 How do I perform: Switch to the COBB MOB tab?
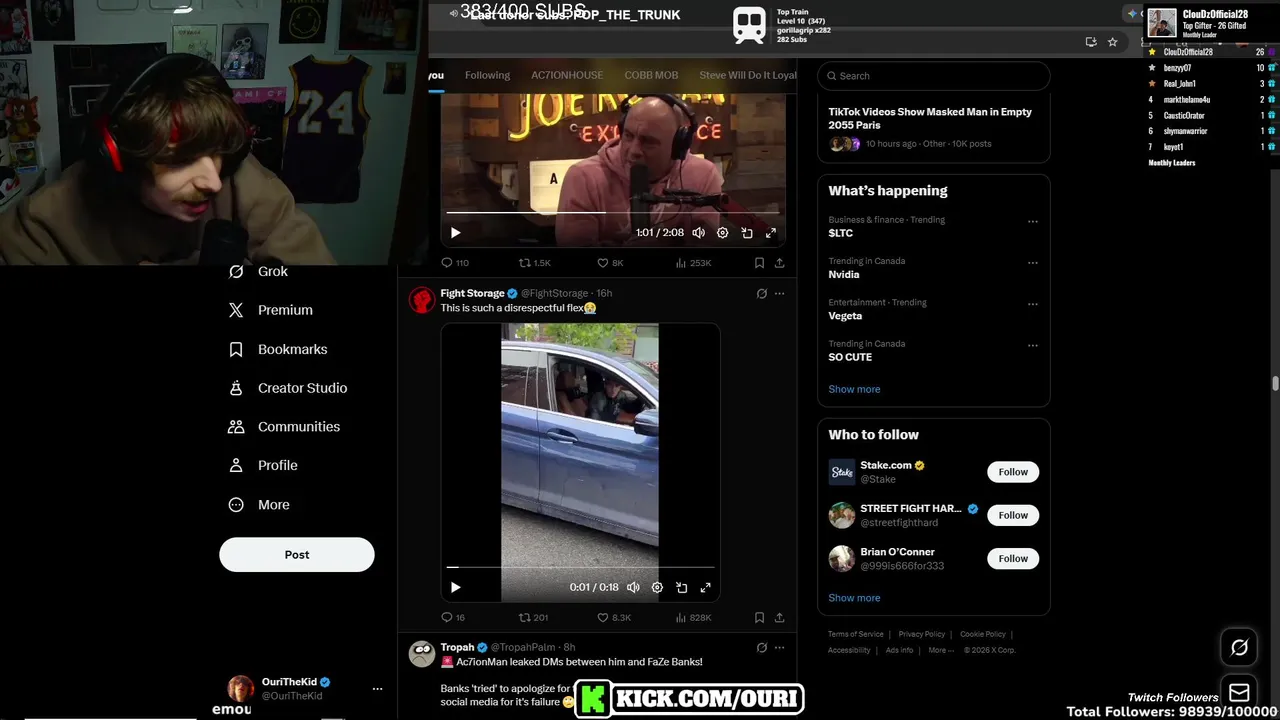tap(651, 75)
